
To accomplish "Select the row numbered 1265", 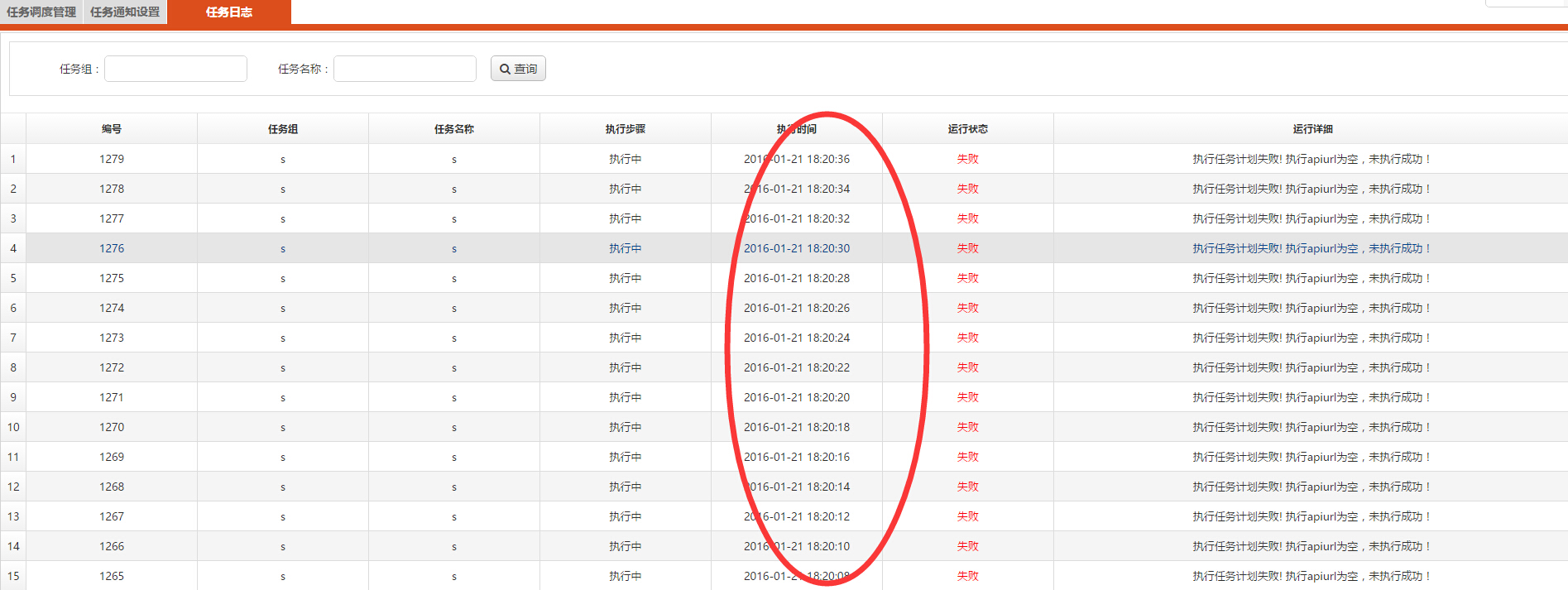I will pyautogui.click(x=784, y=576).
